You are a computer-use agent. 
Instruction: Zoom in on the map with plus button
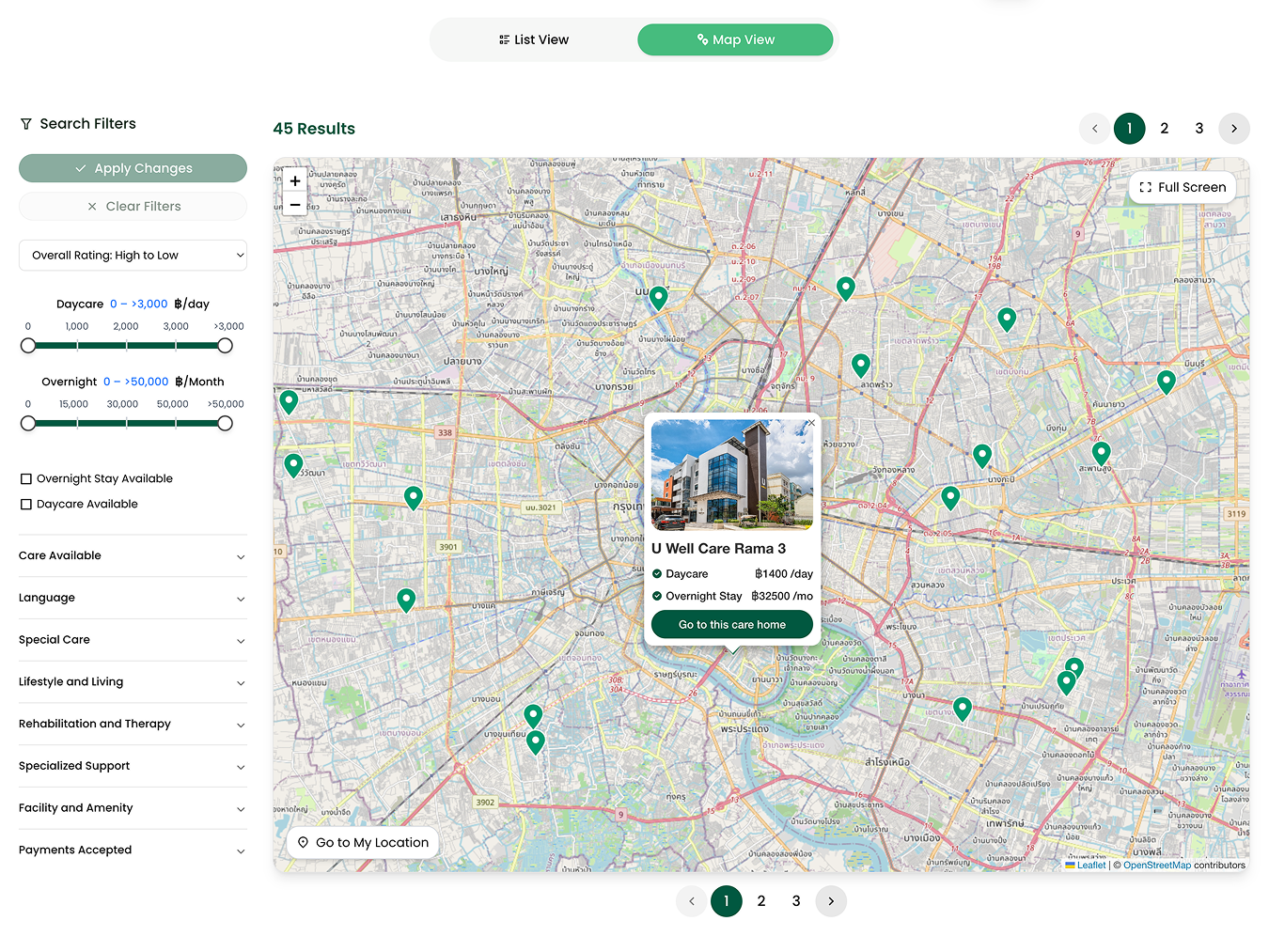tap(295, 181)
